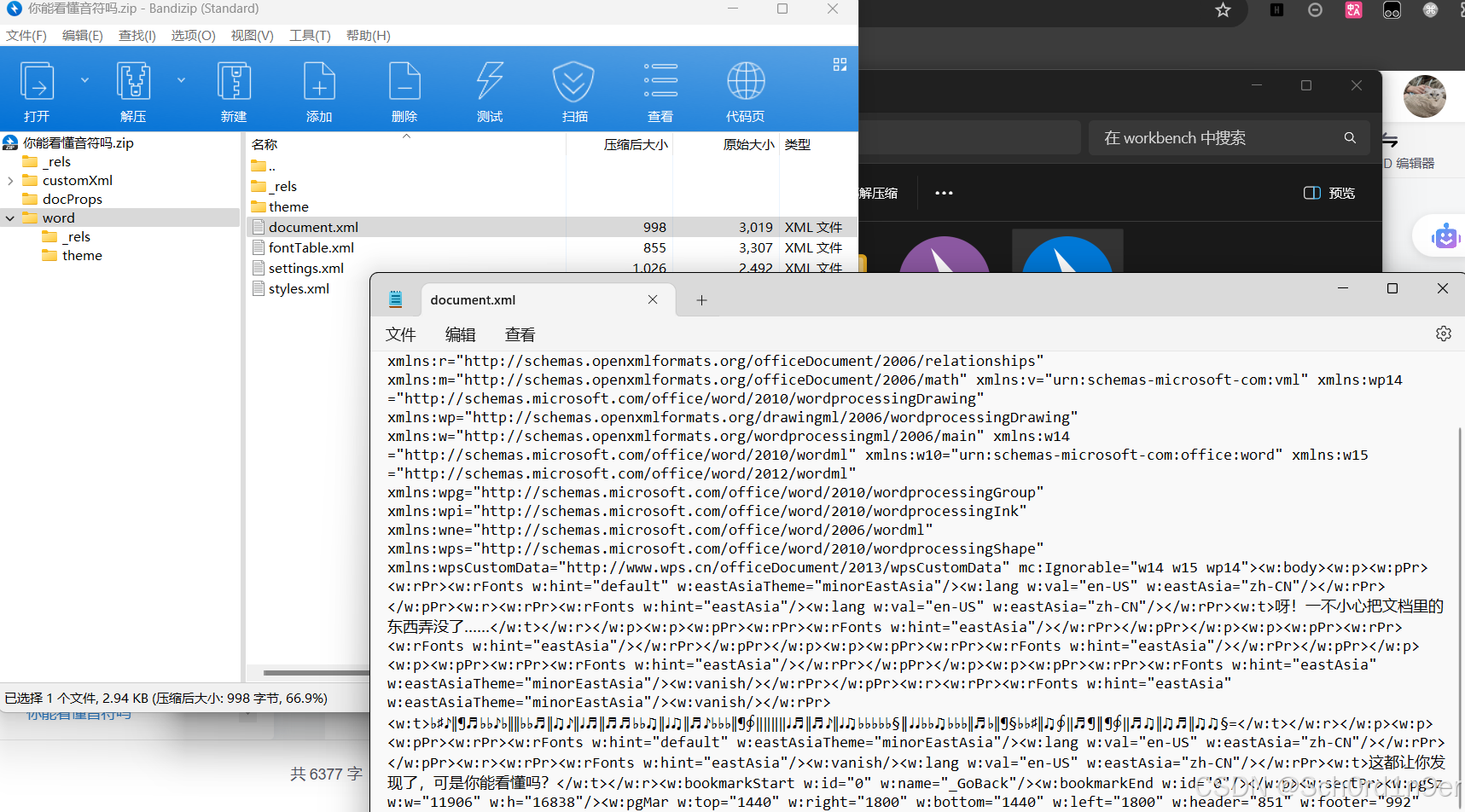Open the 编辑(E) menu in Bandizip
1465x812 pixels.
click(x=82, y=35)
